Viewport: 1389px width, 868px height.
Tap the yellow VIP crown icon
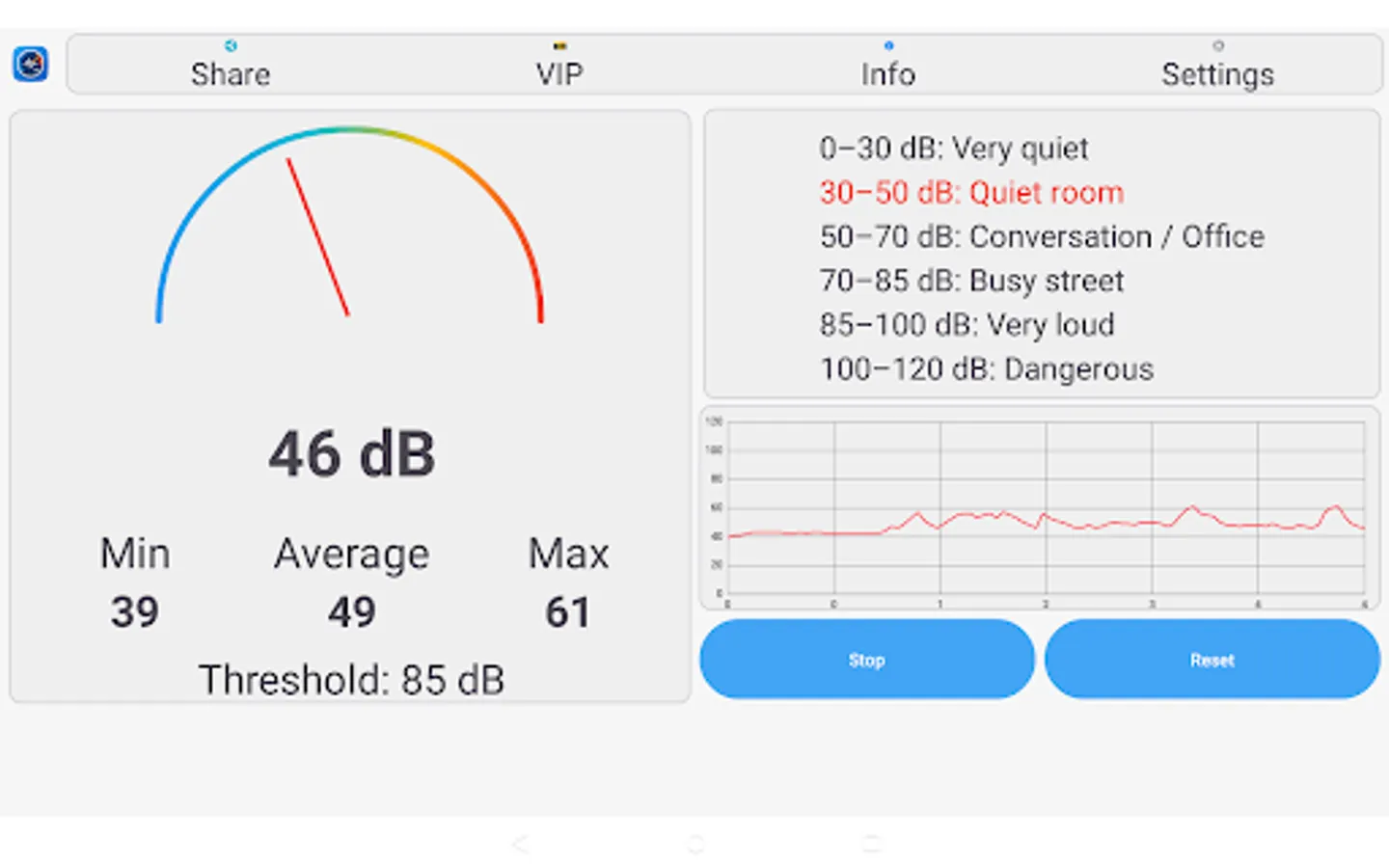click(x=559, y=44)
